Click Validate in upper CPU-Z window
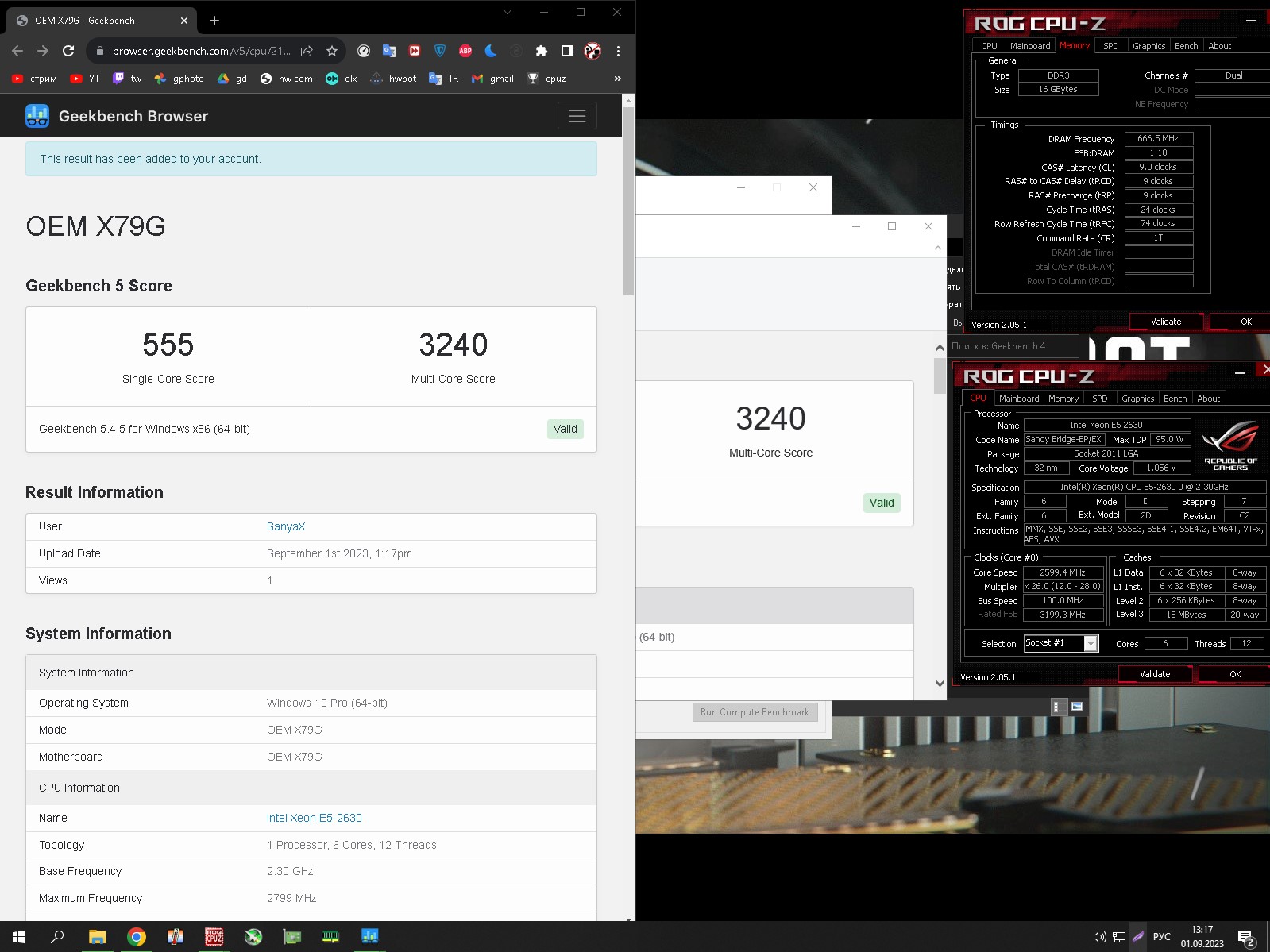 (1166, 322)
